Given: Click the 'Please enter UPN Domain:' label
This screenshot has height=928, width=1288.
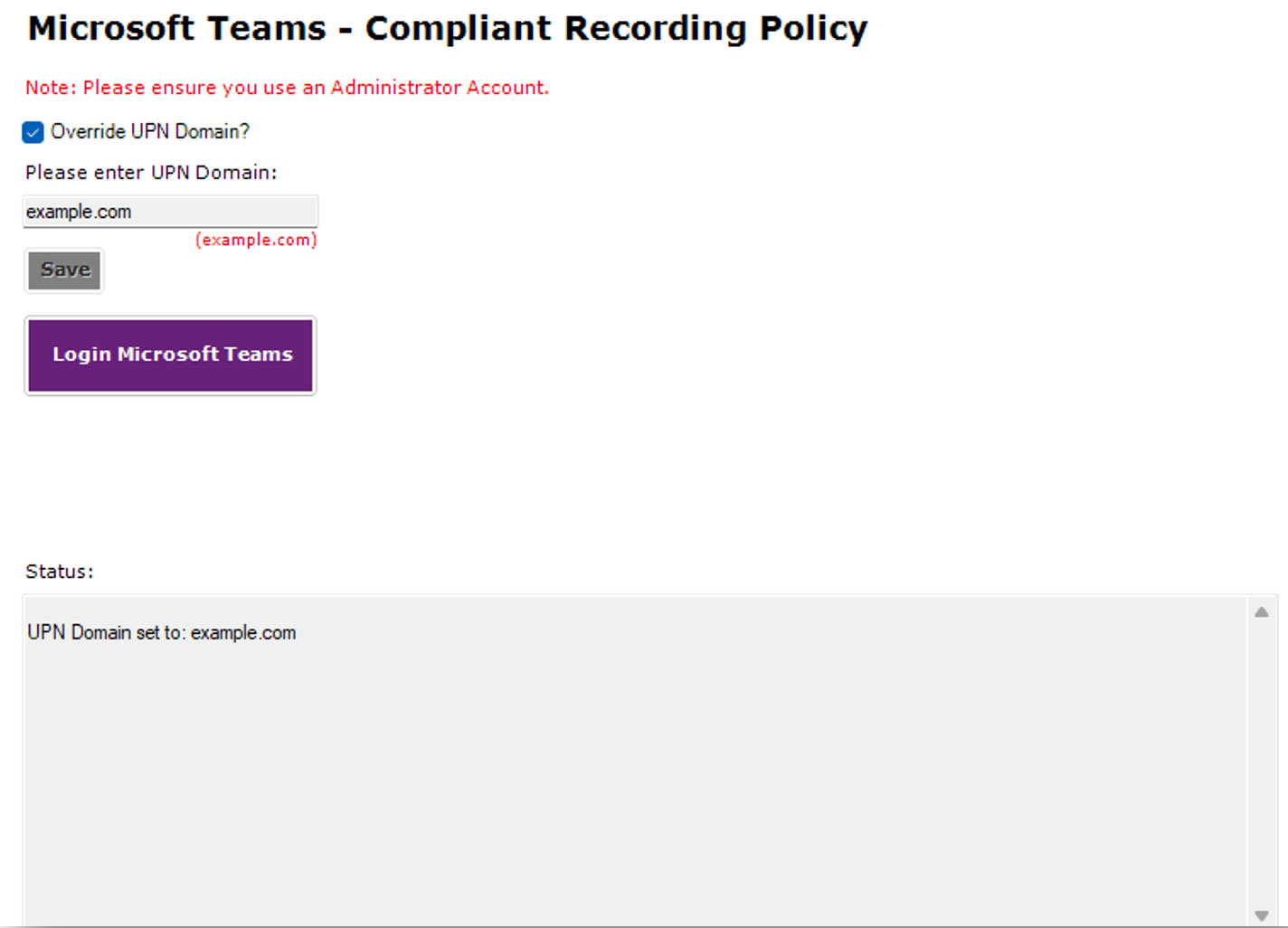Looking at the screenshot, I should pyautogui.click(x=151, y=173).
